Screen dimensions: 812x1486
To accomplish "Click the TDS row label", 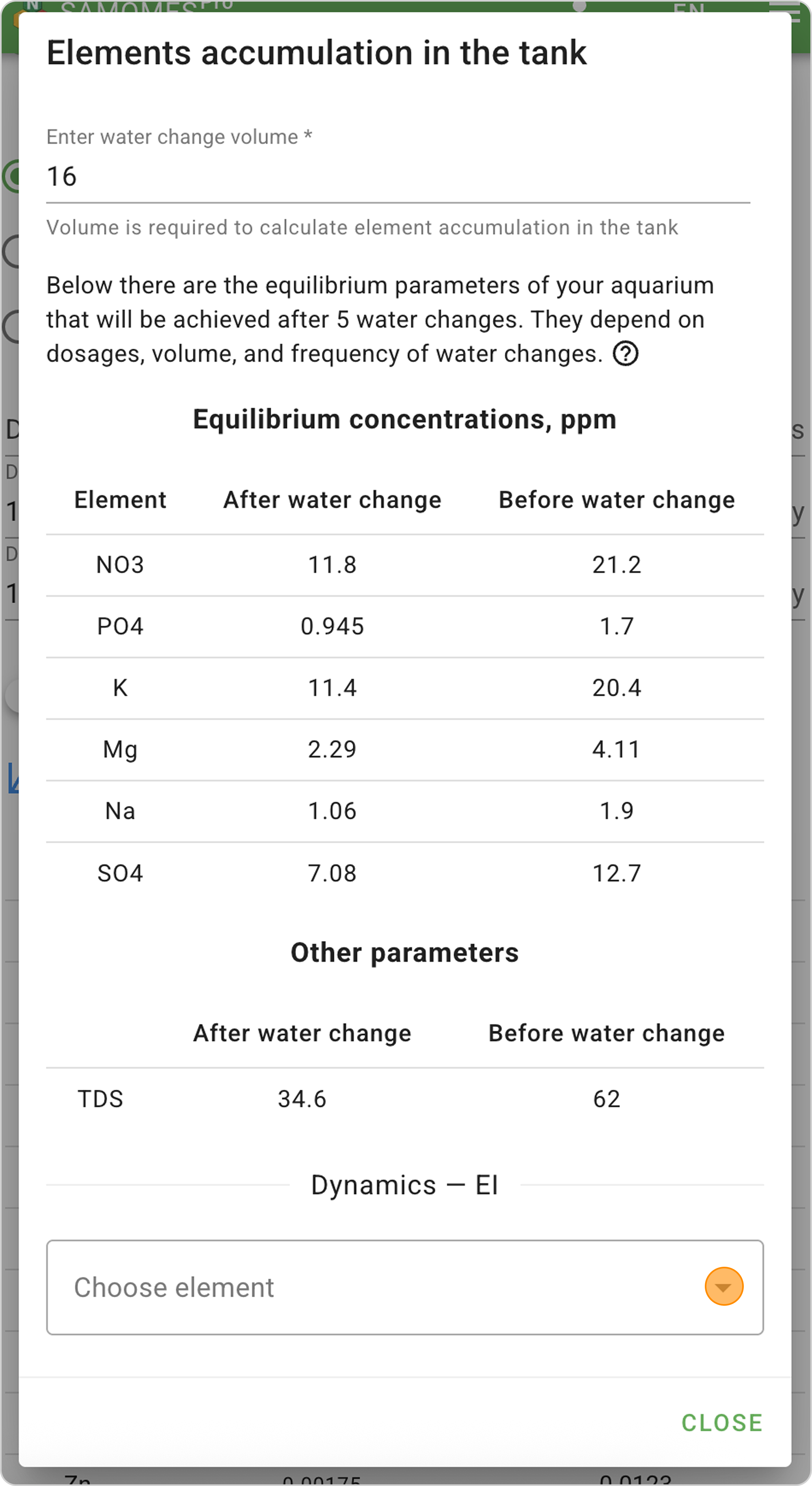I will pos(100,1099).
